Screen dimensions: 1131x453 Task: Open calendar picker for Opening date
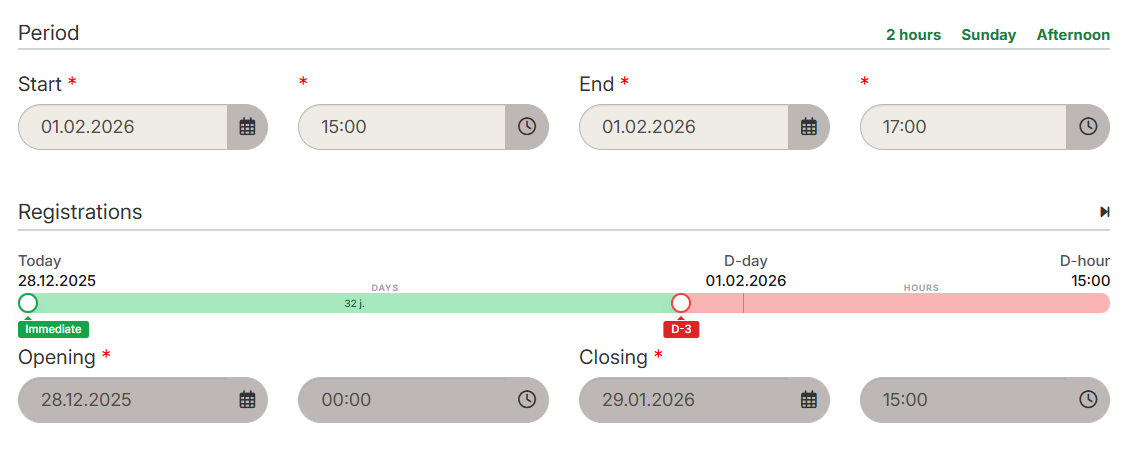pyautogui.click(x=247, y=400)
